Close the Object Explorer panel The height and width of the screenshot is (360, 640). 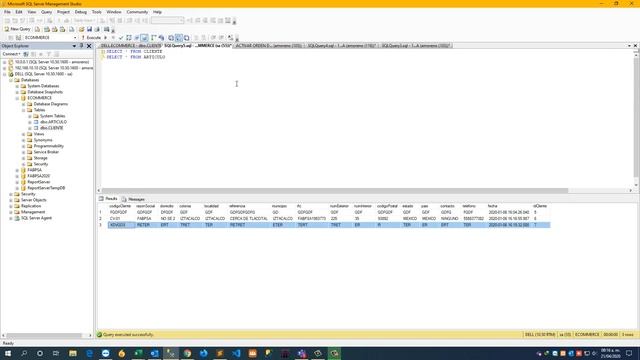tap(89, 46)
